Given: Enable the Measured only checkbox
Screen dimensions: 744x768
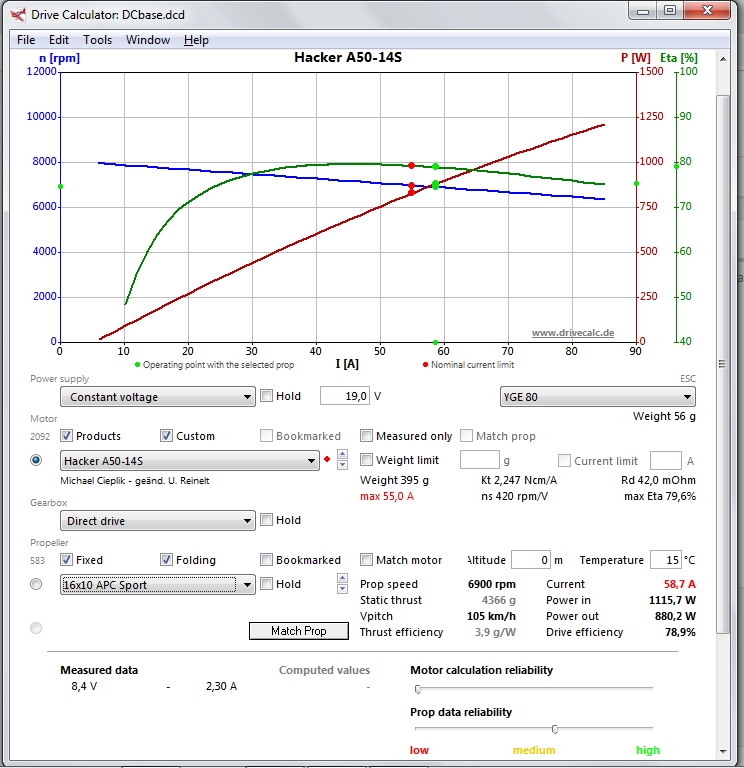Looking at the screenshot, I should [367, 436].
